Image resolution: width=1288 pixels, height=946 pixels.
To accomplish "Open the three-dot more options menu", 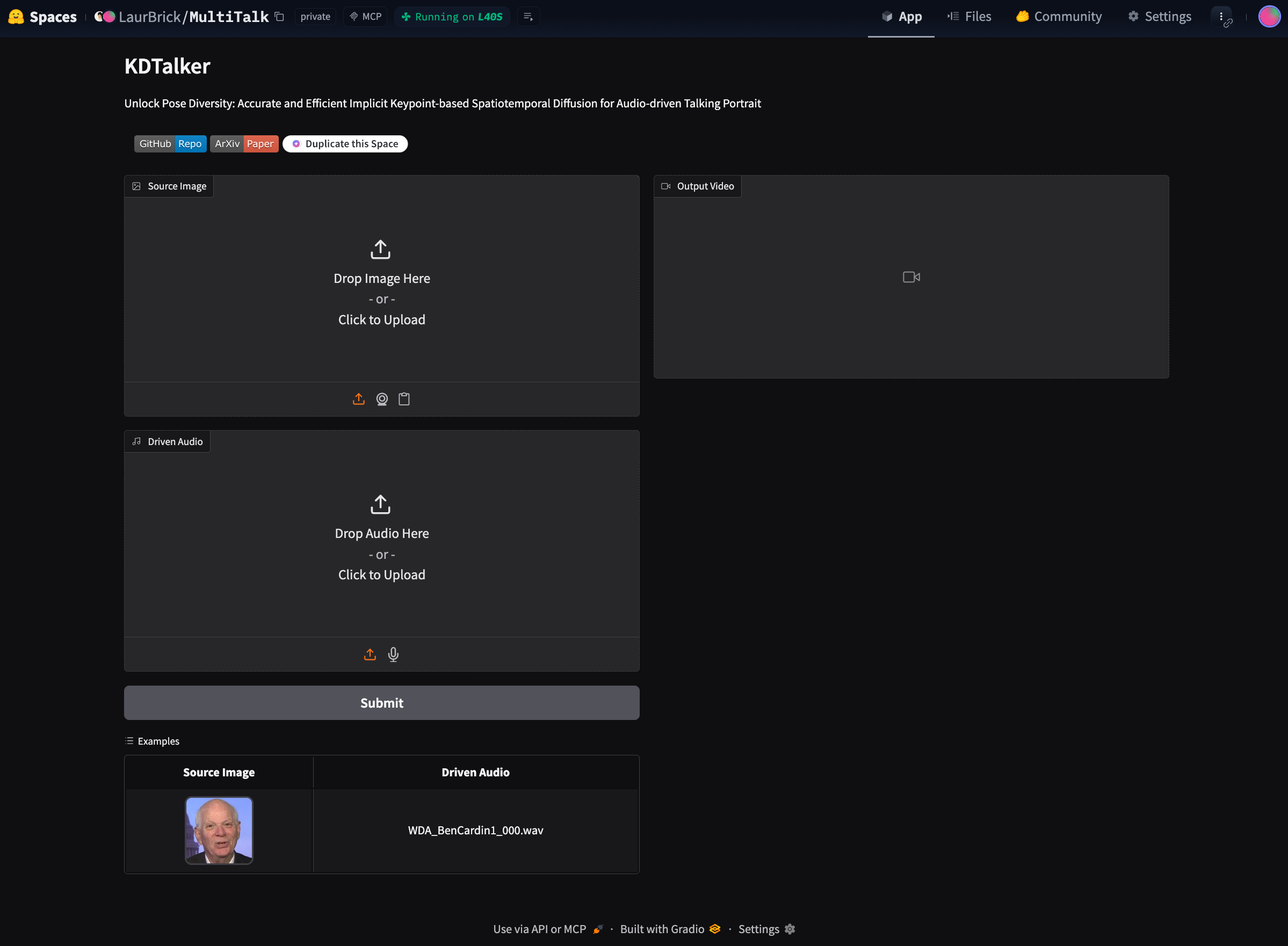I will pyautogui.click(x=1221, y=17).
